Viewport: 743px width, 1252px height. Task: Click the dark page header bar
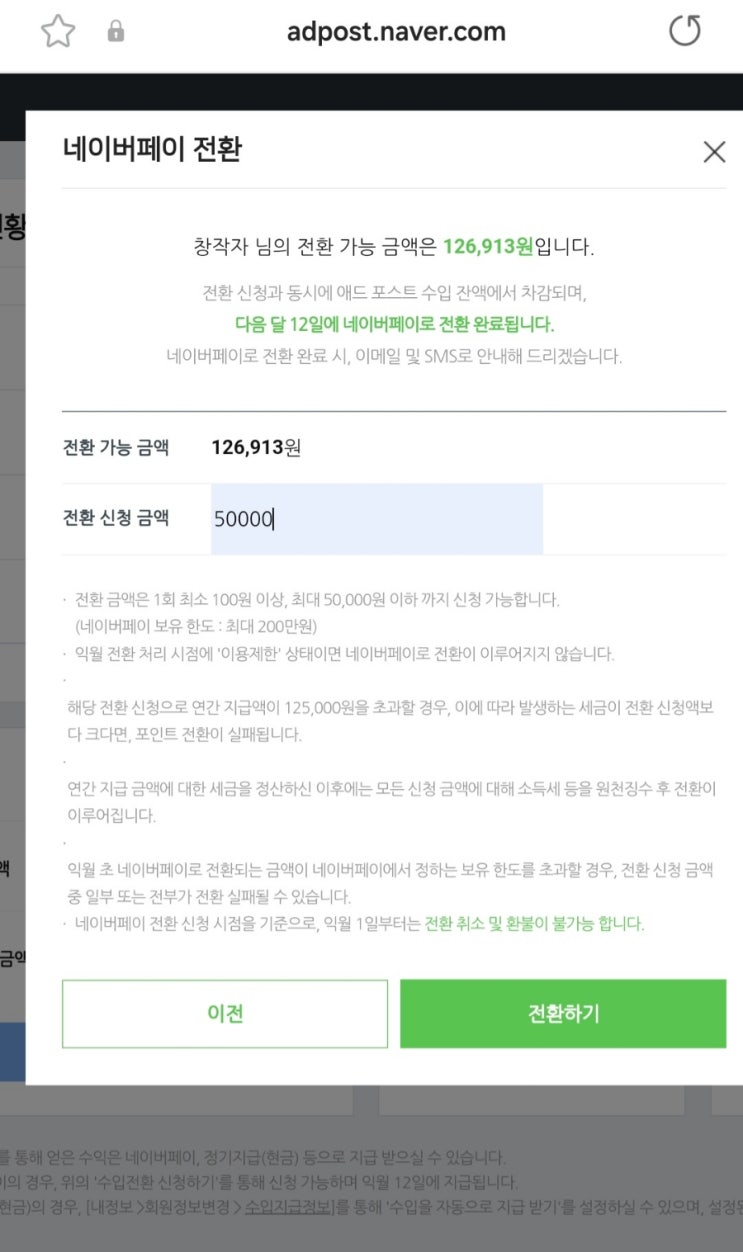[x=371, y=91]
